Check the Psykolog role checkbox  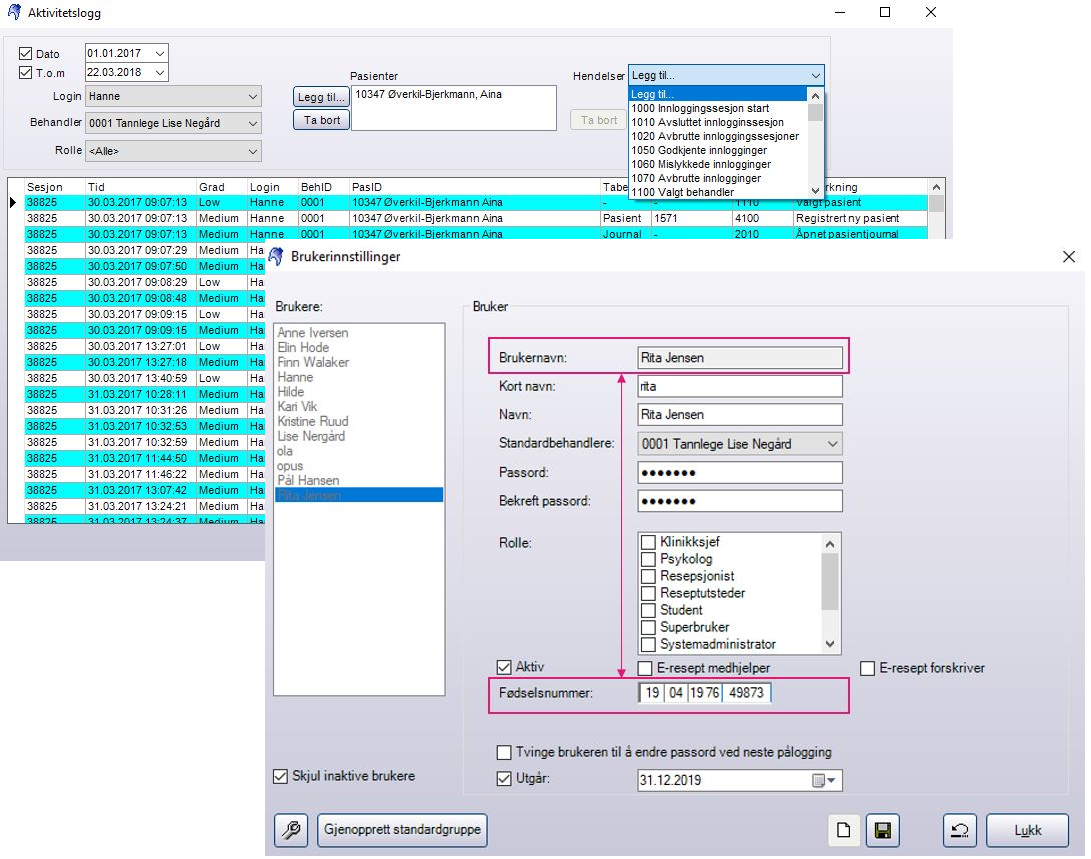648,559
